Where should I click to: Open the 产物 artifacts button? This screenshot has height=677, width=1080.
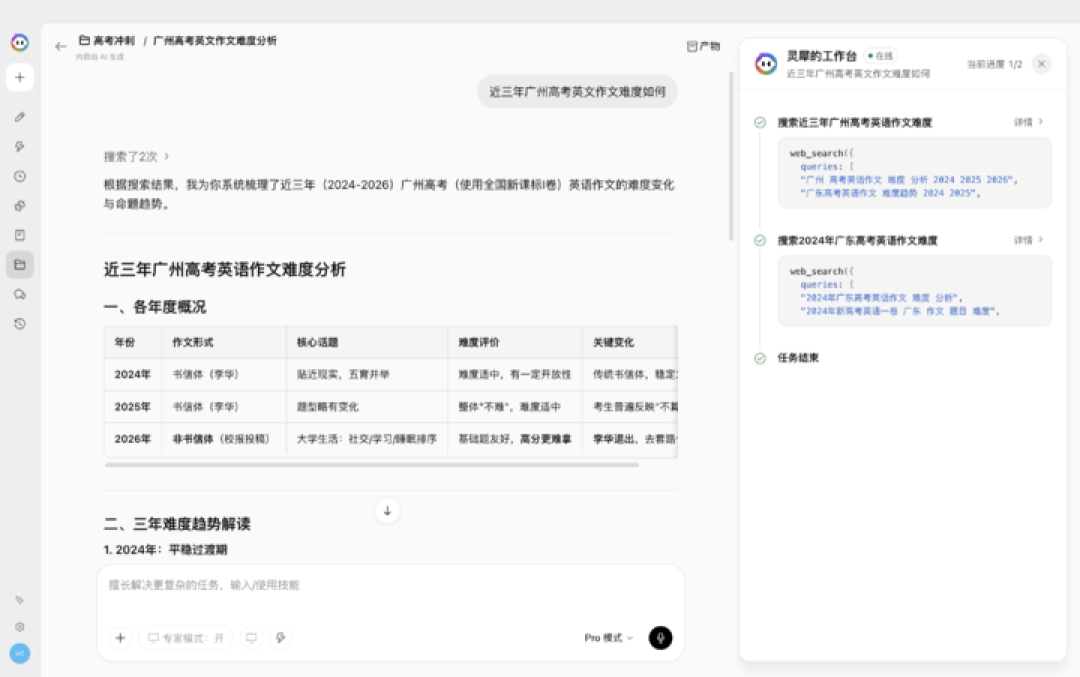703,46
